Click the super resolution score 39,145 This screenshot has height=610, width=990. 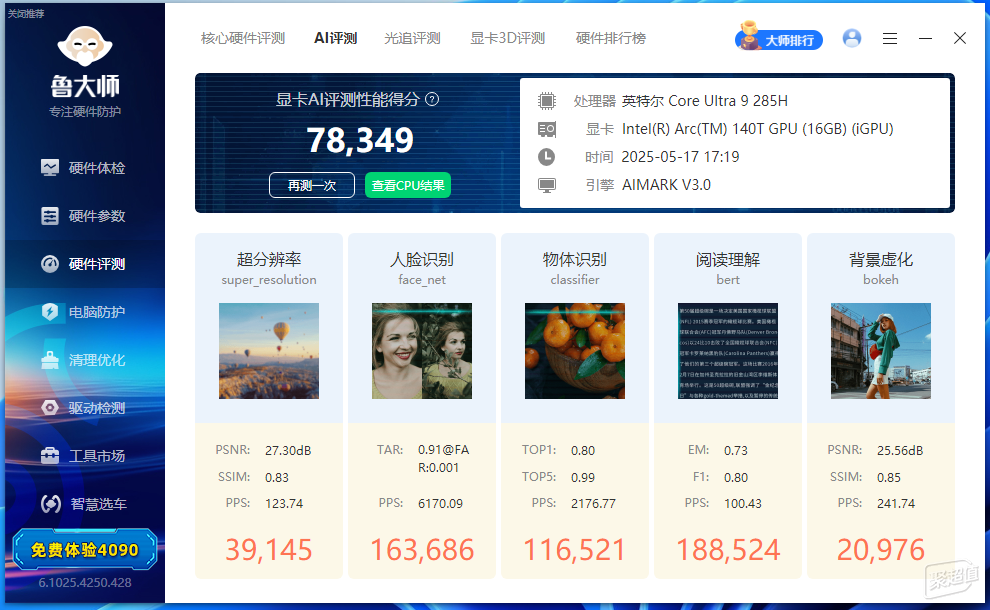269,550
